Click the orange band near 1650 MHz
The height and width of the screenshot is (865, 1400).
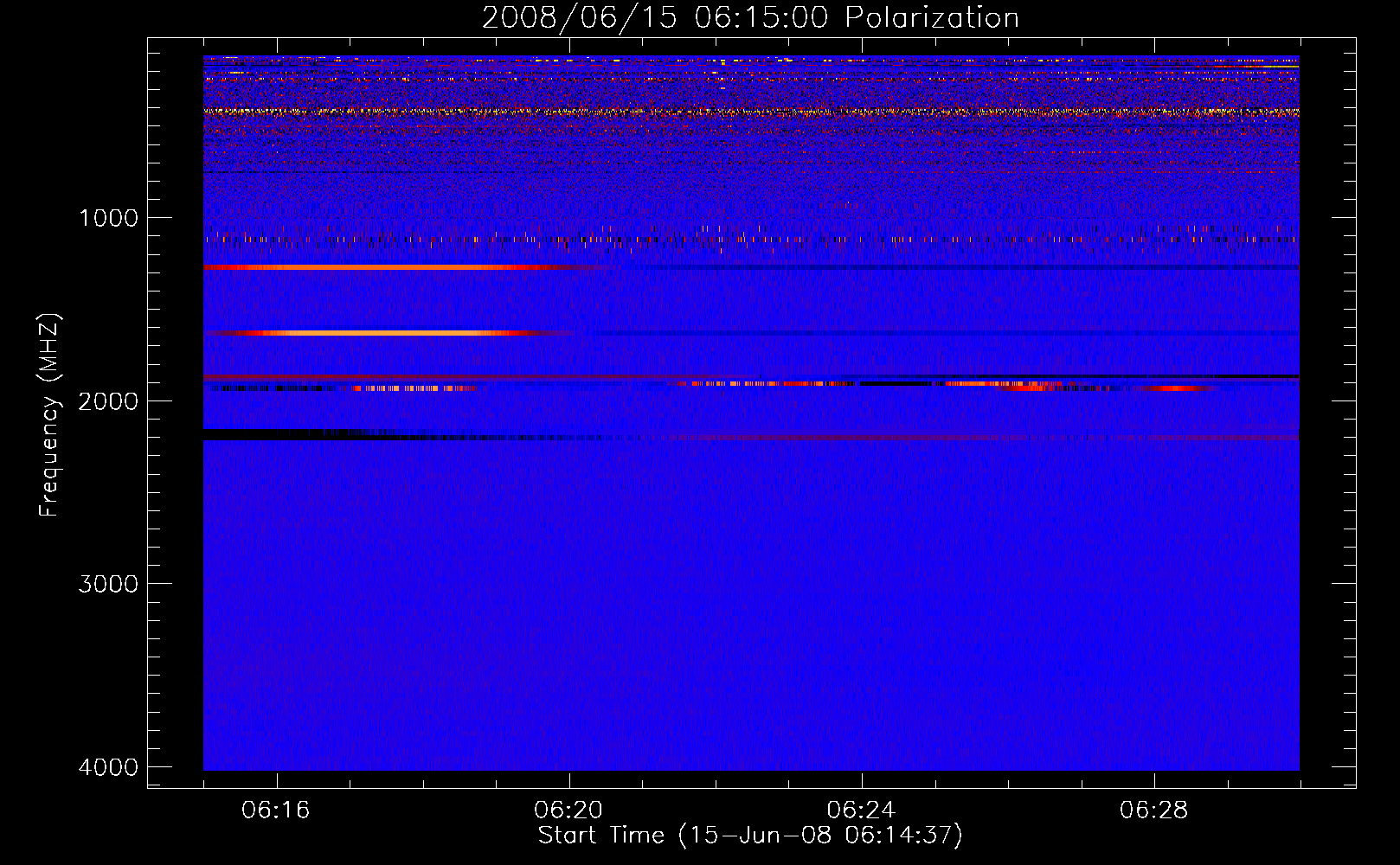coord(389,332)
